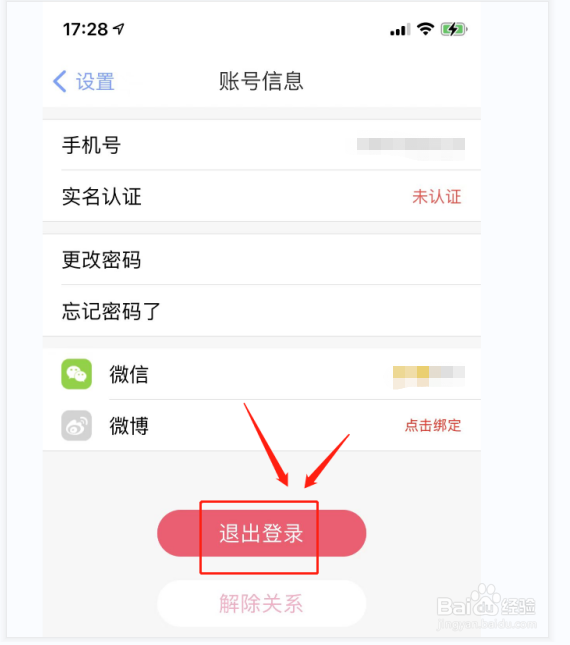Screen dimensions: 570x645
Task: Go back via the 设置 label
Action: pyautogui.click(x=95, y=81)
